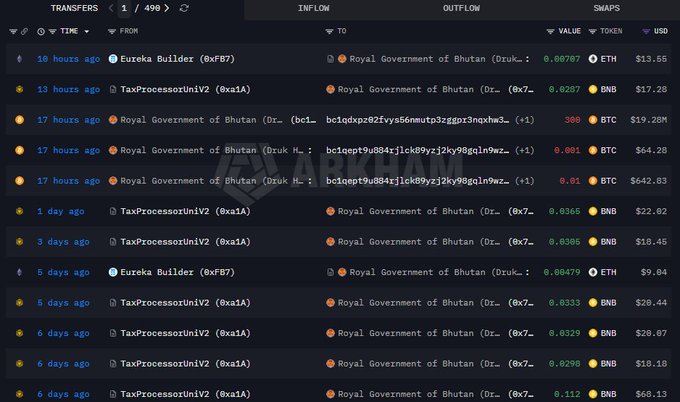This screenshot has width=680, height=402.
Task: Select the 0.0329 value cell
Action: [x=564, y=333]
